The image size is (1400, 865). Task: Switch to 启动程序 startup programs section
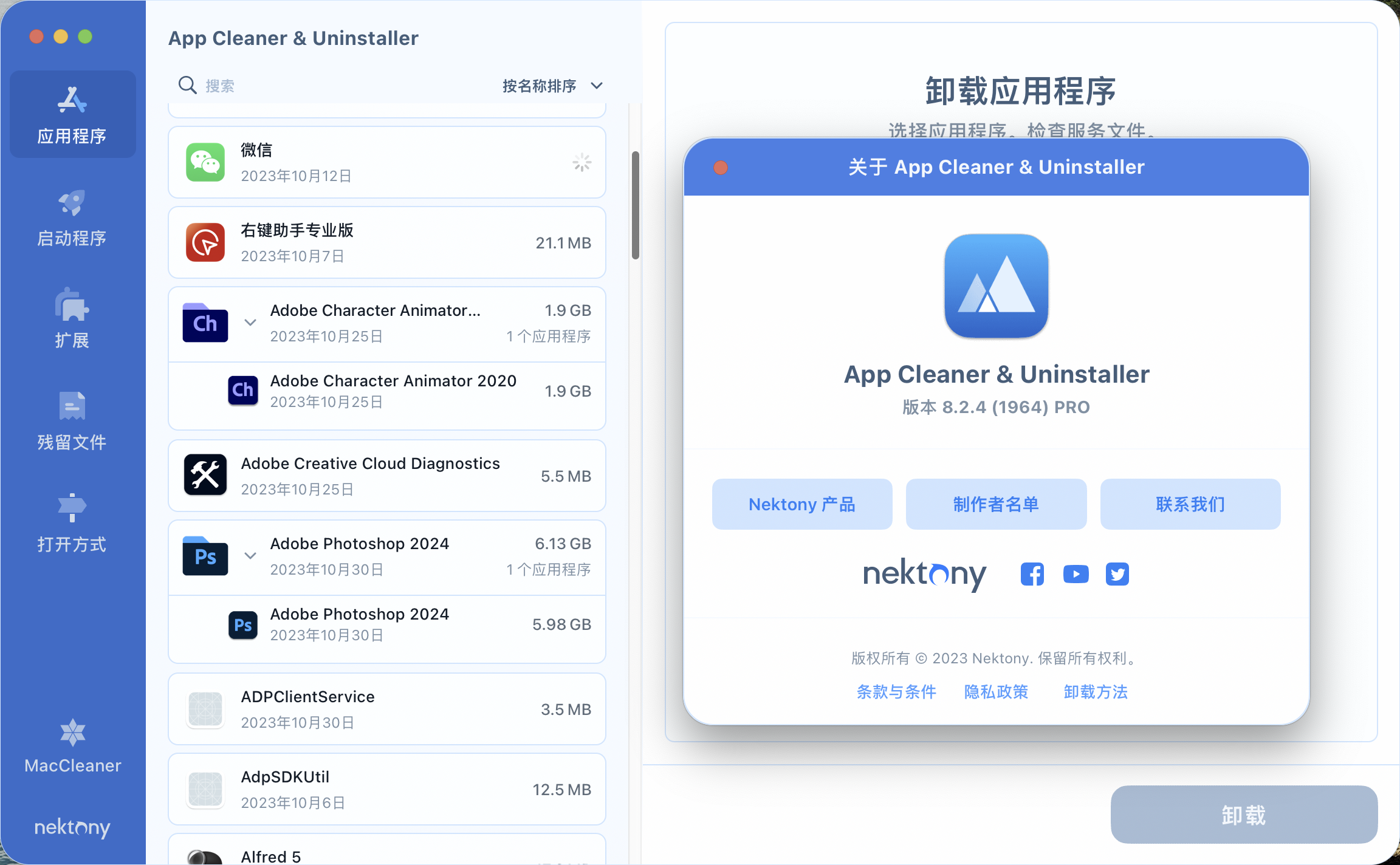pyautogui.click(x=72, y=217)
